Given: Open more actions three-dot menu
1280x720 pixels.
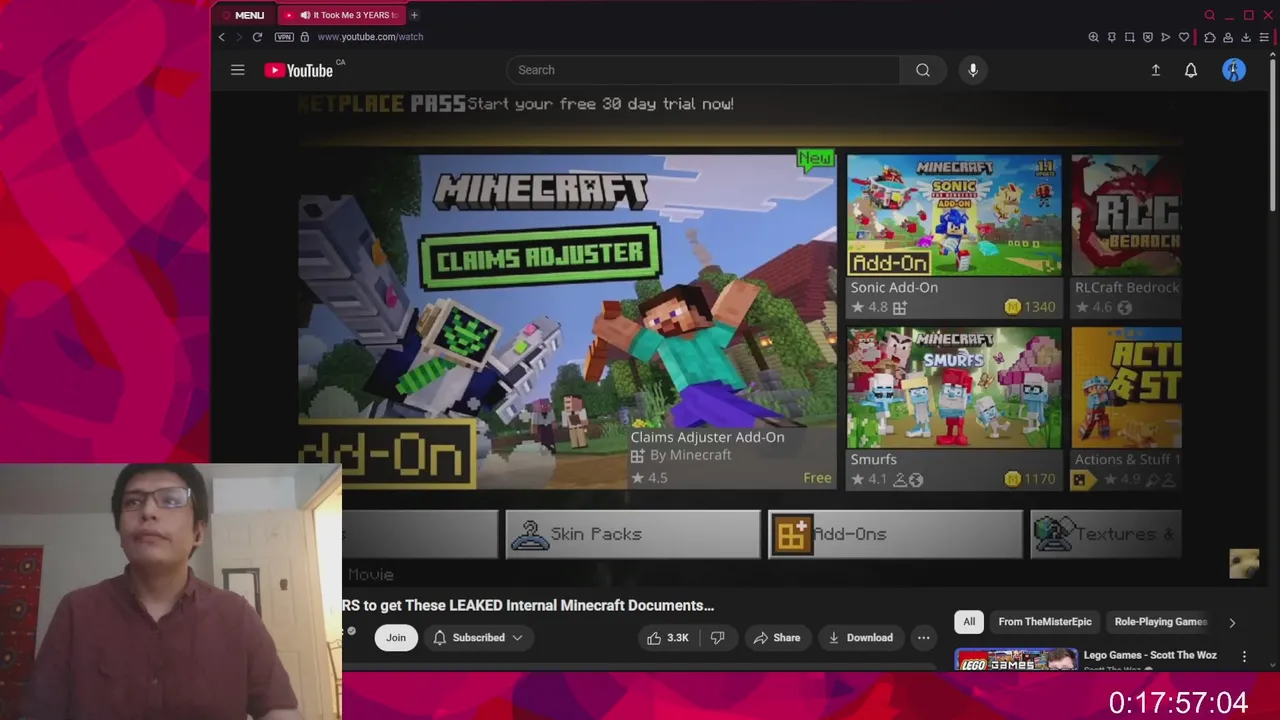Looking at the screenshot, I should click(x=924, y=638).
